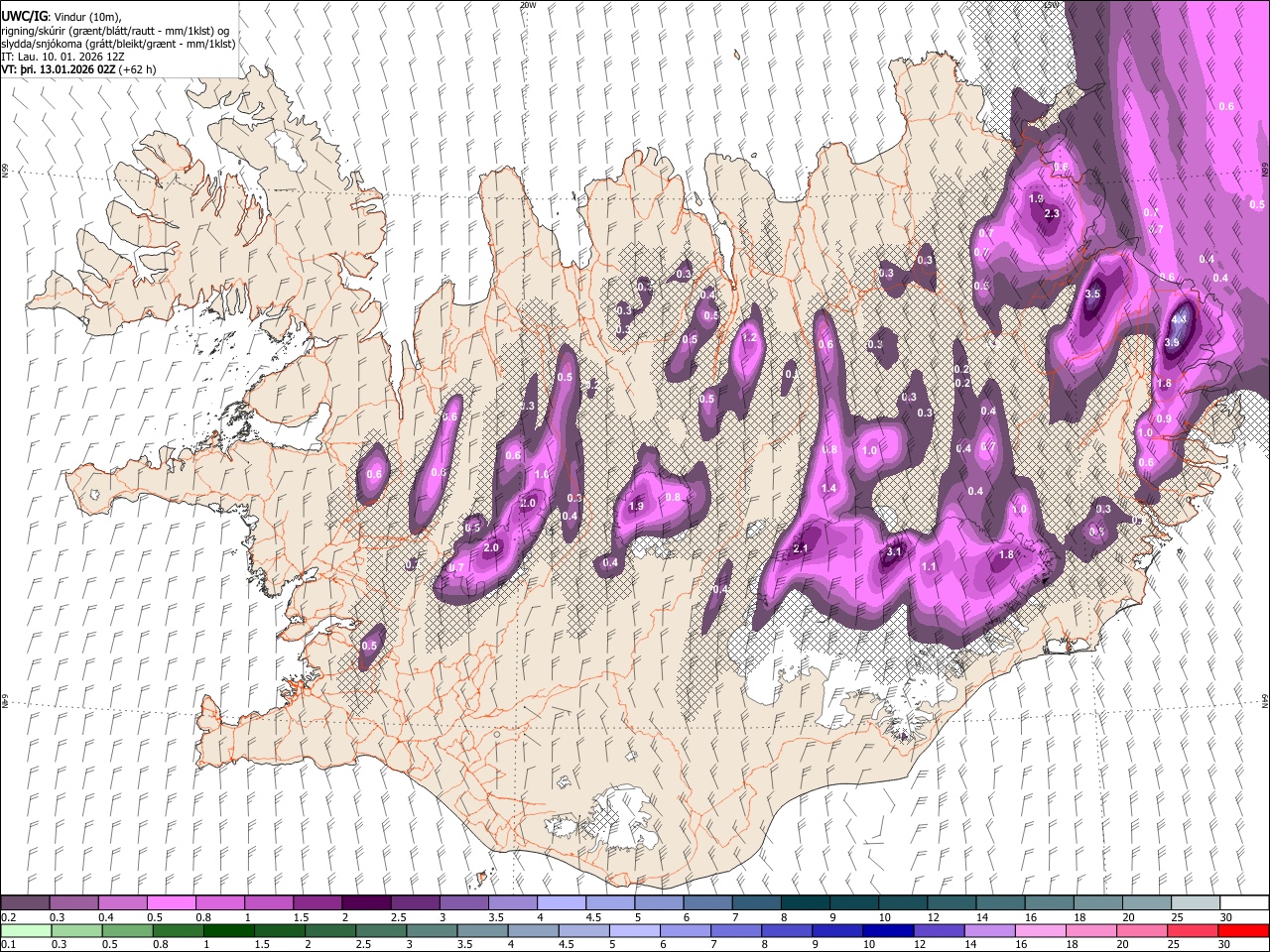1270x952 pixels.
Task: Select the lavender snow swatch labeled 4
Action: (560, 902)
